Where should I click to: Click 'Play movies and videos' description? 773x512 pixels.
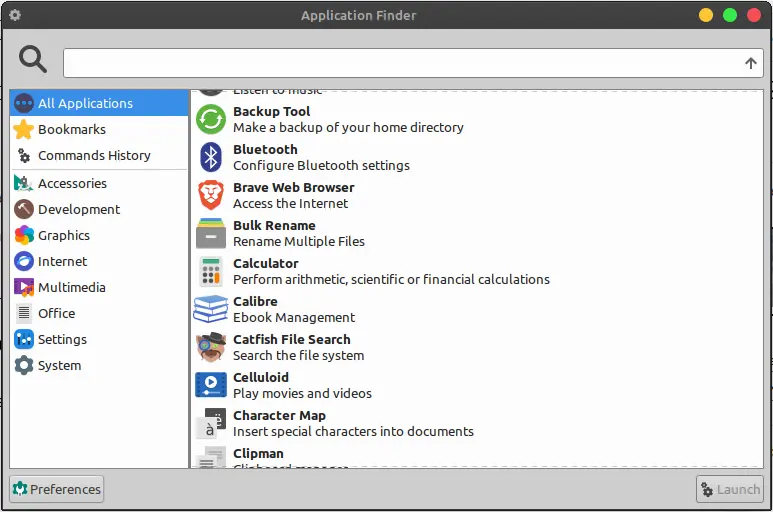(x=302, y=393)
